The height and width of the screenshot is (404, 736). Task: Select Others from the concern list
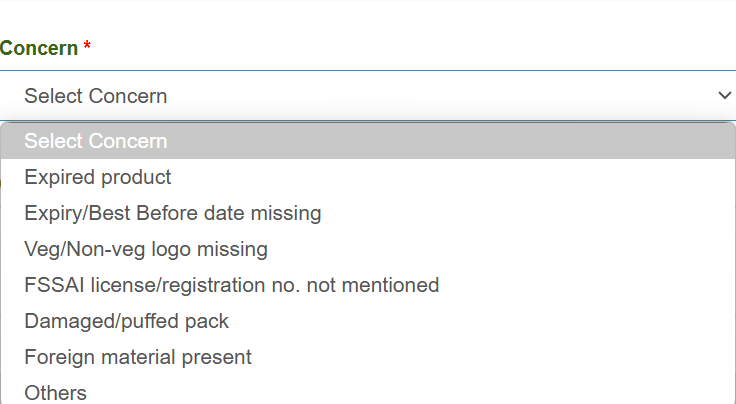[56, 393]
